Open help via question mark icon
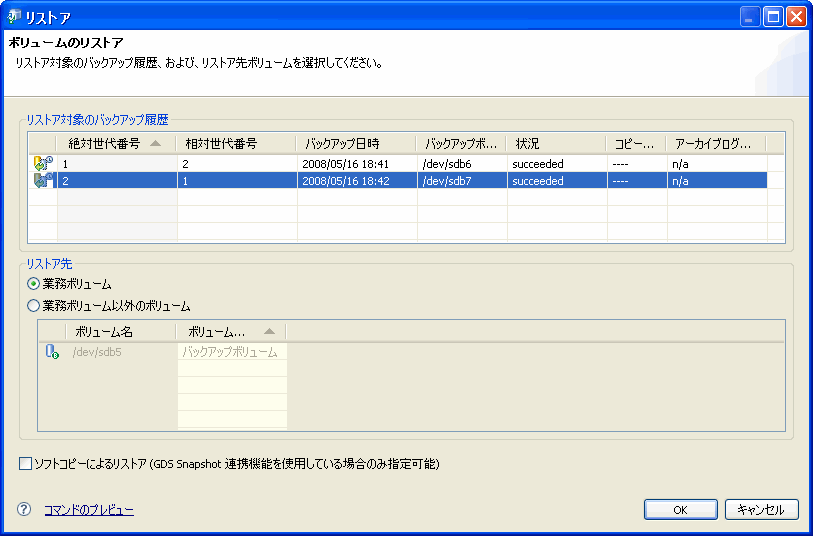The image size is (813, 536). (24, 509)
